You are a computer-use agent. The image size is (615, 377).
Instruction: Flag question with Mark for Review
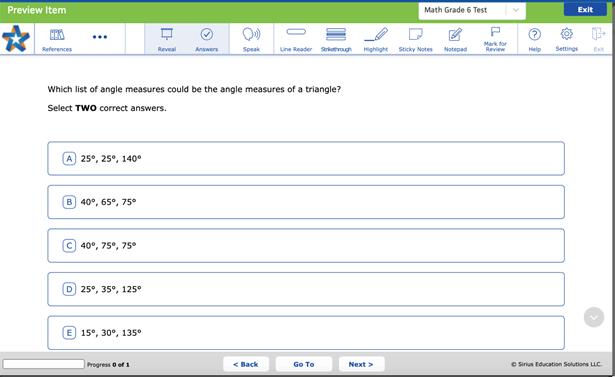click(495, 40)
